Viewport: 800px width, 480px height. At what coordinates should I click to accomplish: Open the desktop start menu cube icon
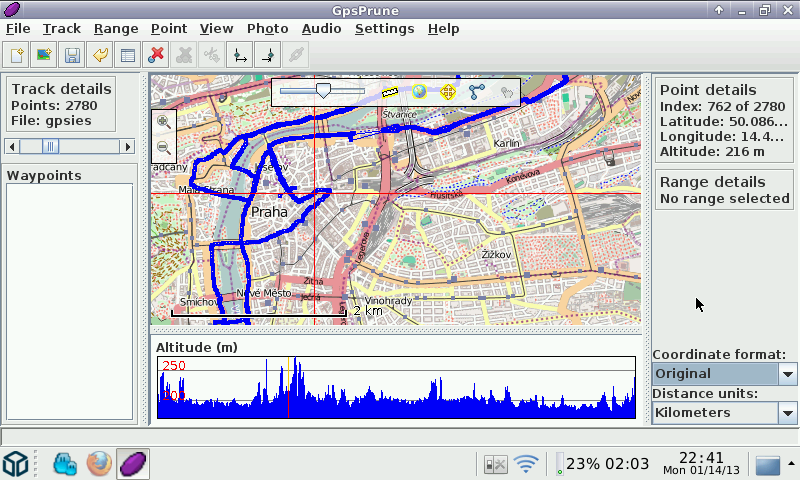(x=16, y=464)
